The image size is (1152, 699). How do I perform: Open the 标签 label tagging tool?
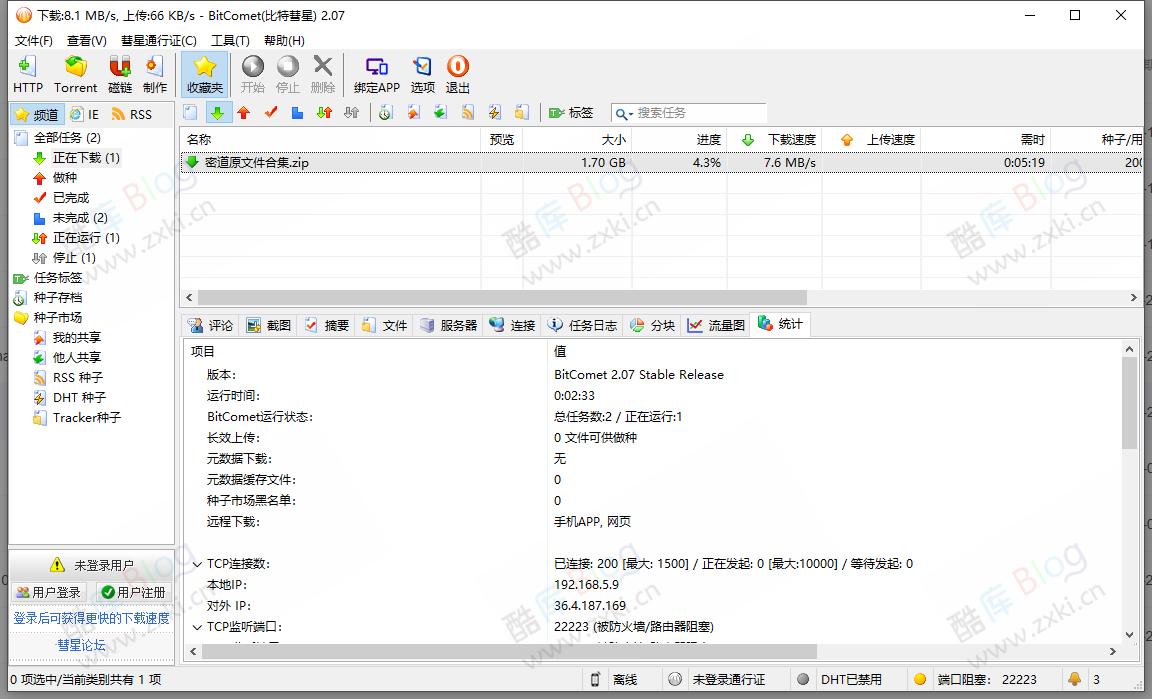(x=570, y=113)
